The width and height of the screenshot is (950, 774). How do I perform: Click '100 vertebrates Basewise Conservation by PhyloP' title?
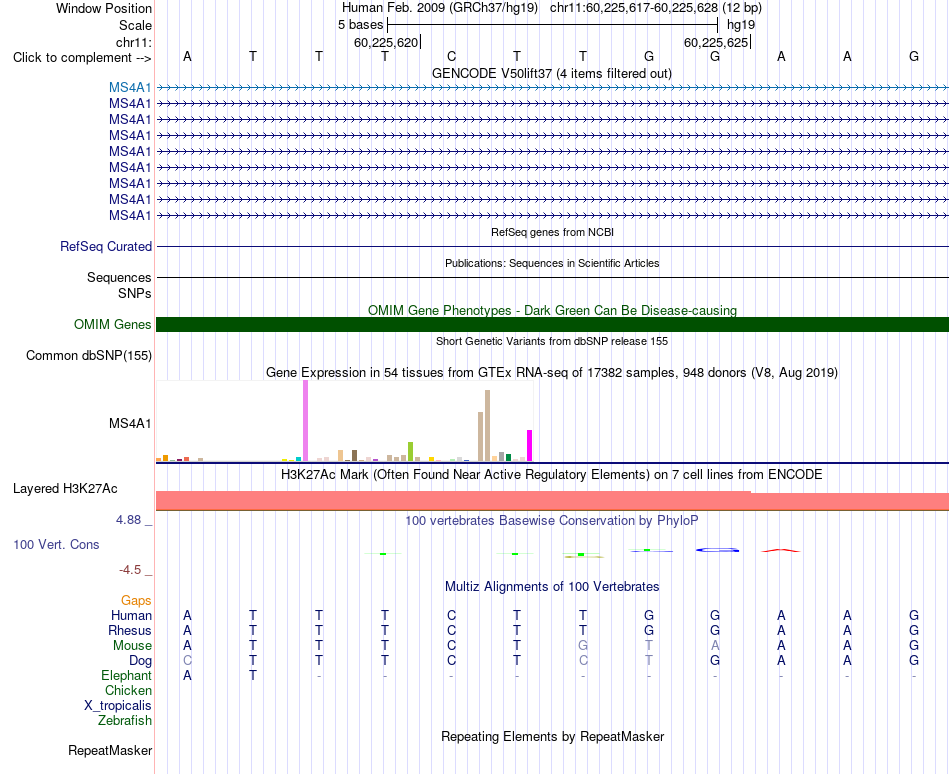coord(552,520)
